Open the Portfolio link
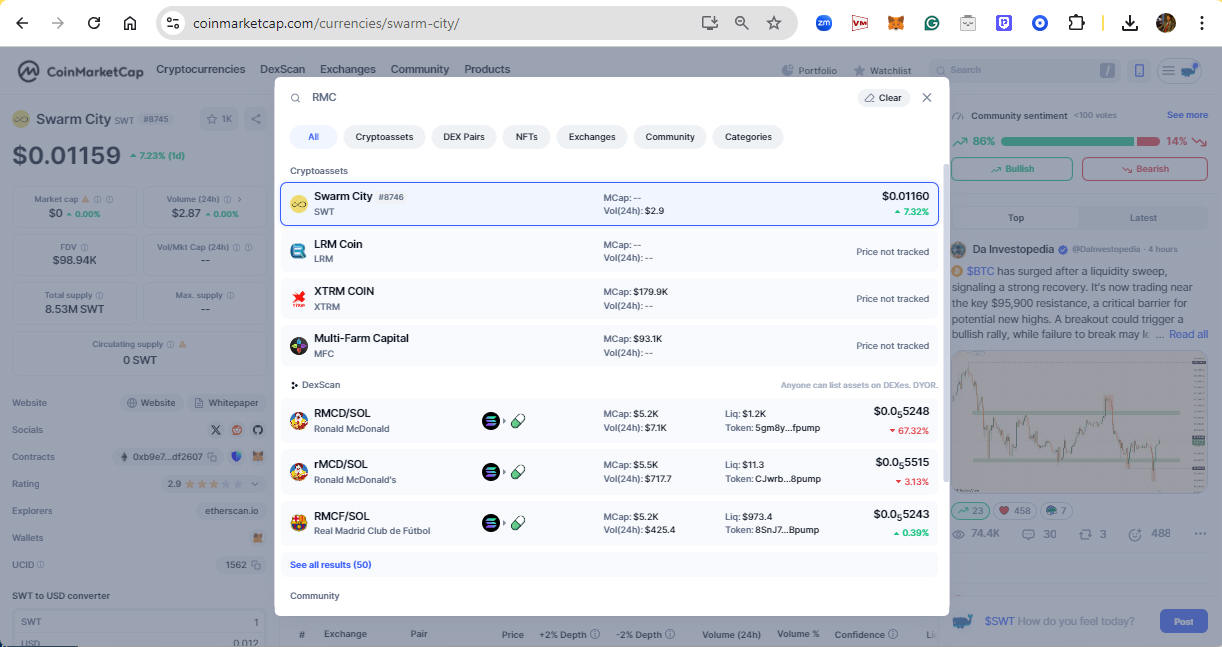The width and height of the screenshot is (1222, 647). (x=809, y=71)
